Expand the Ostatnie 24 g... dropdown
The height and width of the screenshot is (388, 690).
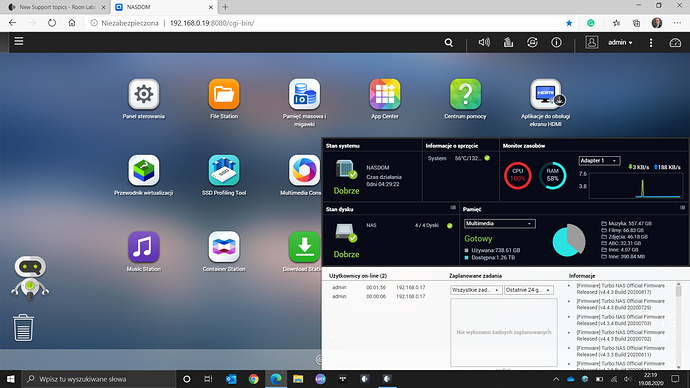(x=529, y=290)
